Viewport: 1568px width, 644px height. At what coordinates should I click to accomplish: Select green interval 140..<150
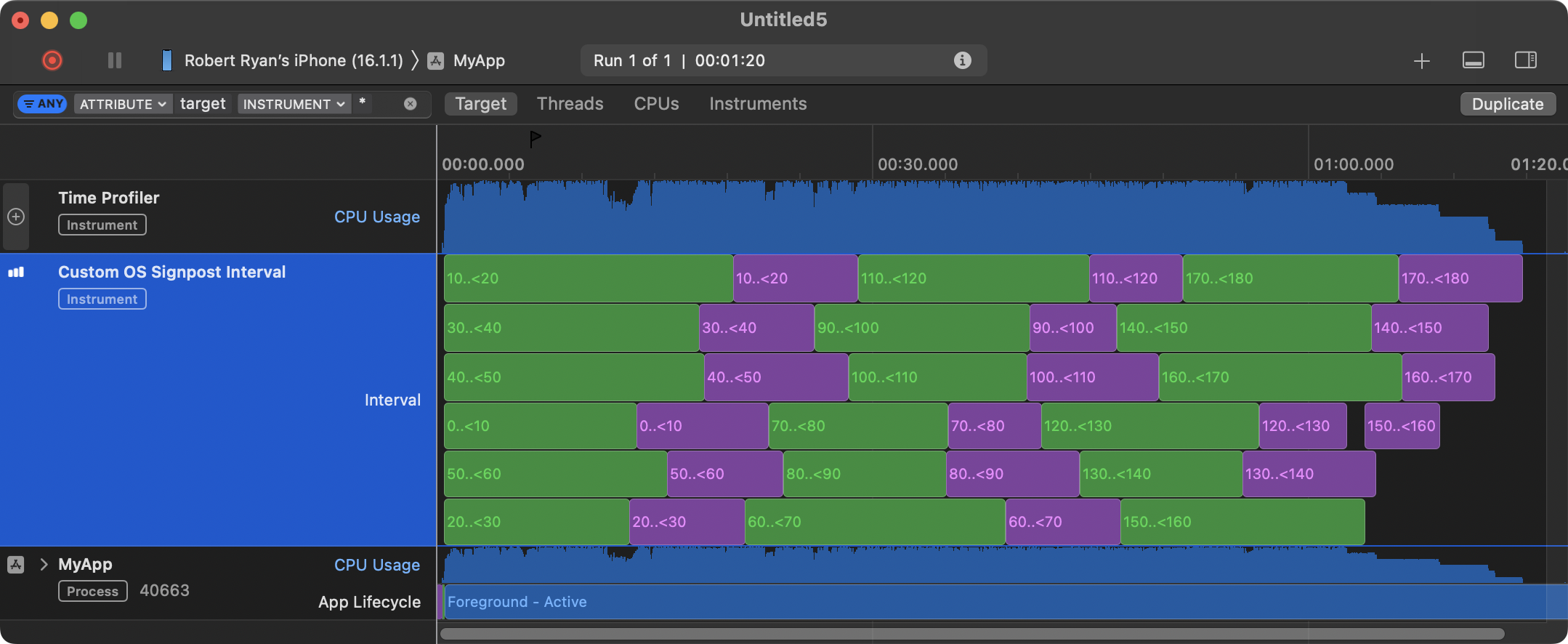tap(1244, 328)
